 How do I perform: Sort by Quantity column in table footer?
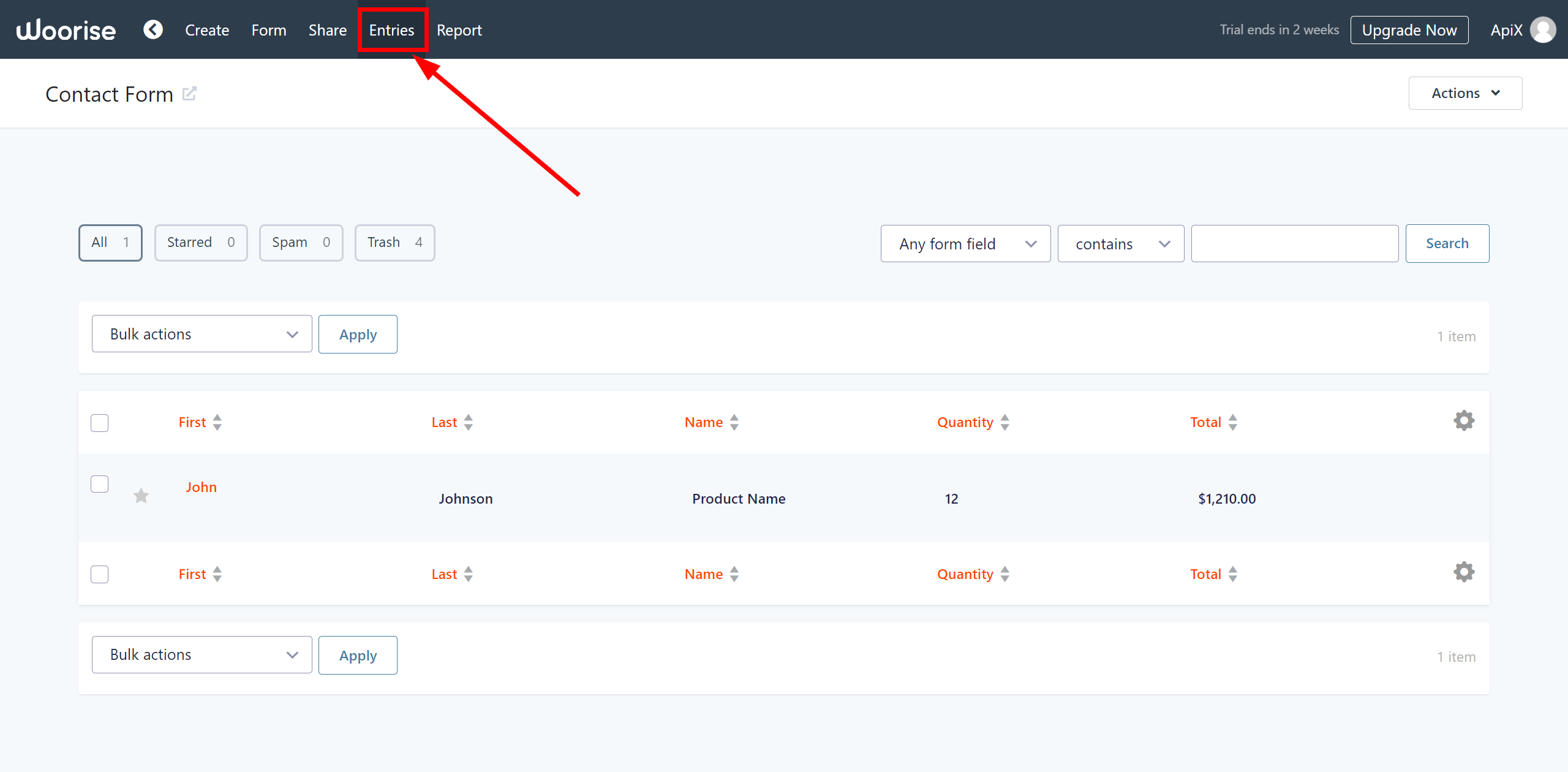click(973, 574)
